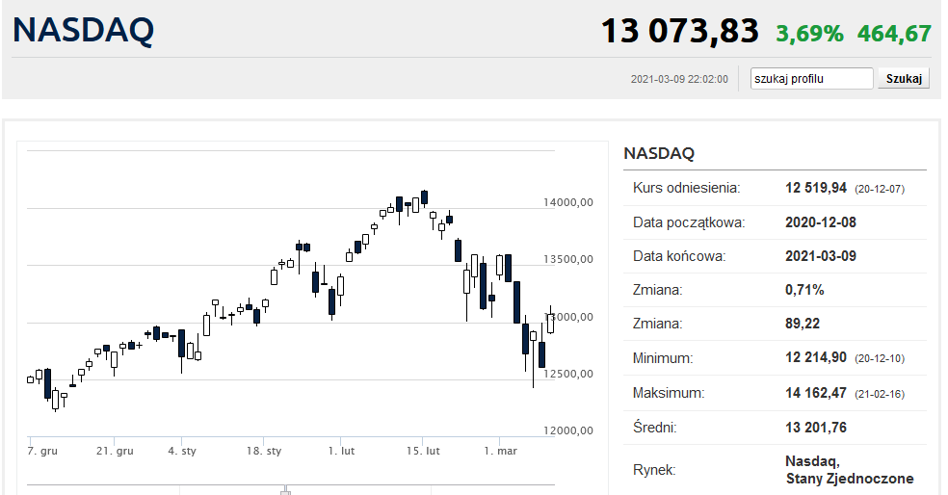The height and width of the screenshot is (495, 948).
Task: Click the '18. sty' x-axis label
Action: [264, 451]
